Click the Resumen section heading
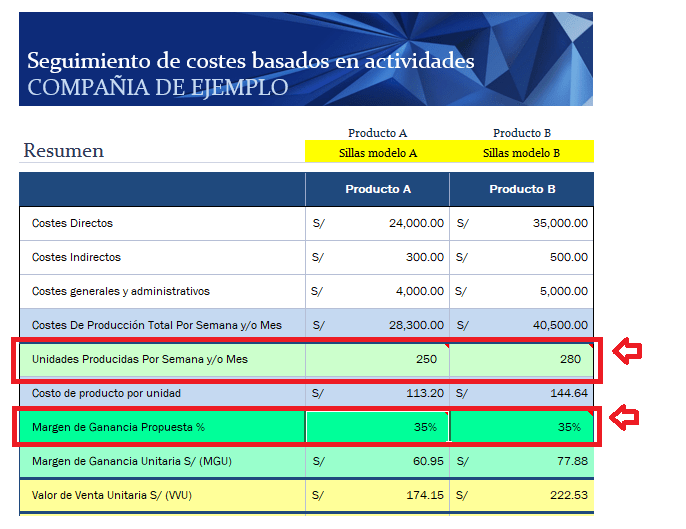Image resolution: width=686 pixels, height=529 pixels. pos(64,151)
